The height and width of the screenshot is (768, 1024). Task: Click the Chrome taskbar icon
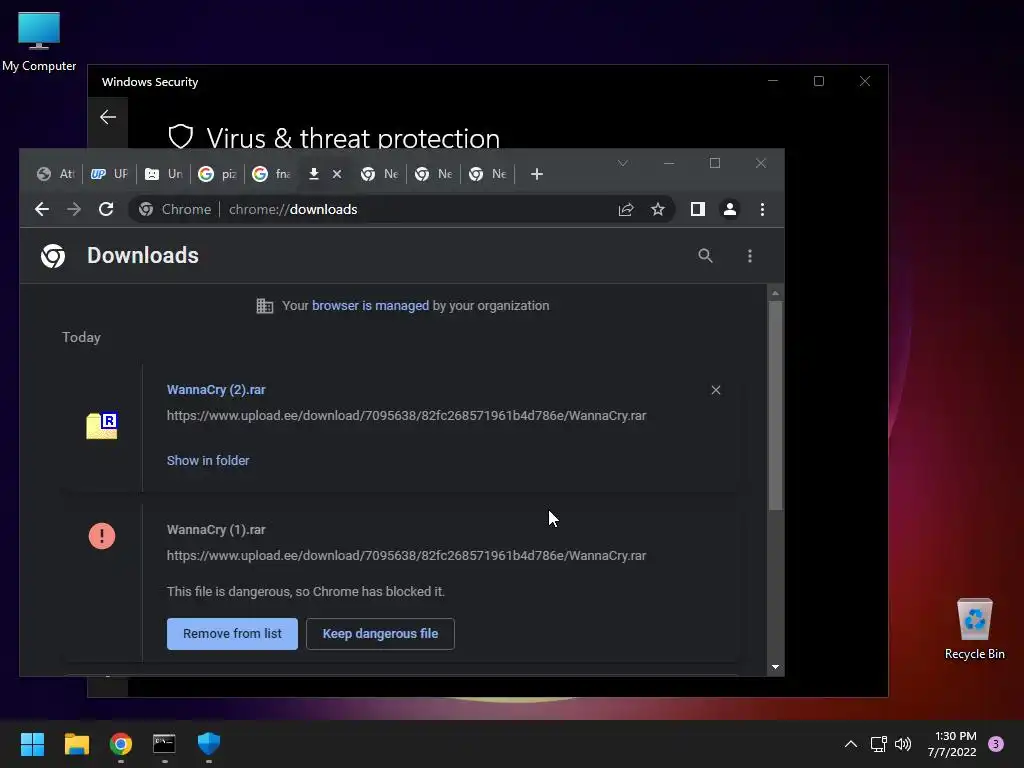pyautogui.click(x=121, y=743)
